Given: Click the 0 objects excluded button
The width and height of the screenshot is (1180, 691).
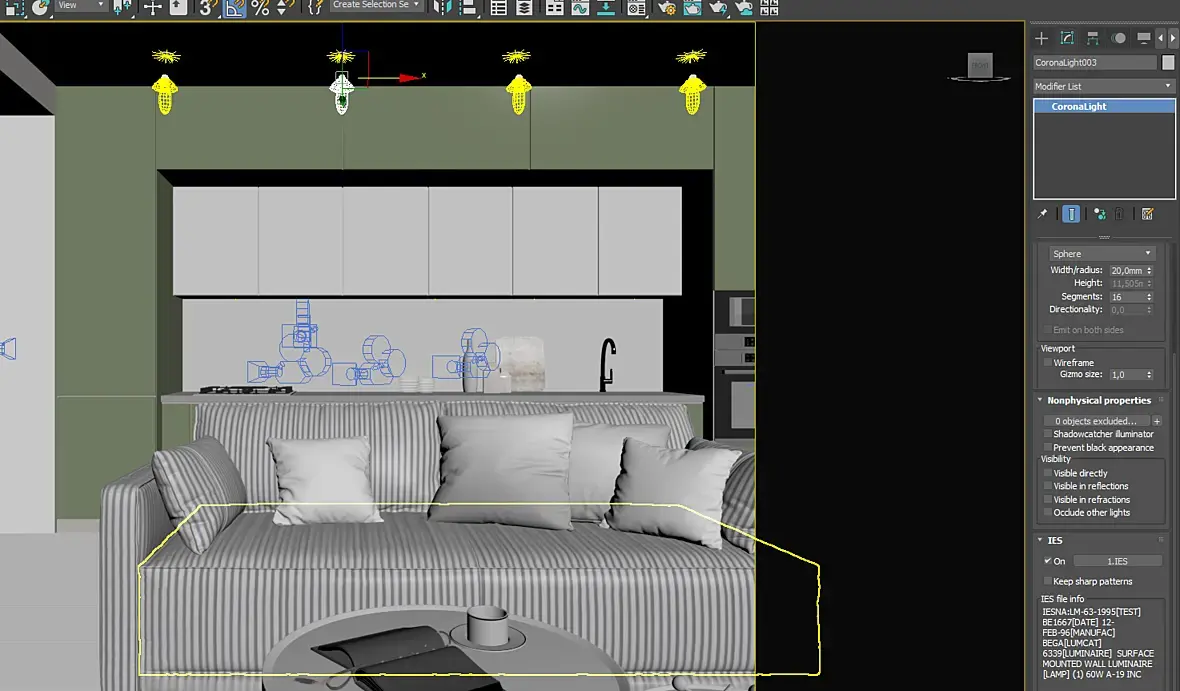Looking at the screenshot, I should [x=1096, y=421].
